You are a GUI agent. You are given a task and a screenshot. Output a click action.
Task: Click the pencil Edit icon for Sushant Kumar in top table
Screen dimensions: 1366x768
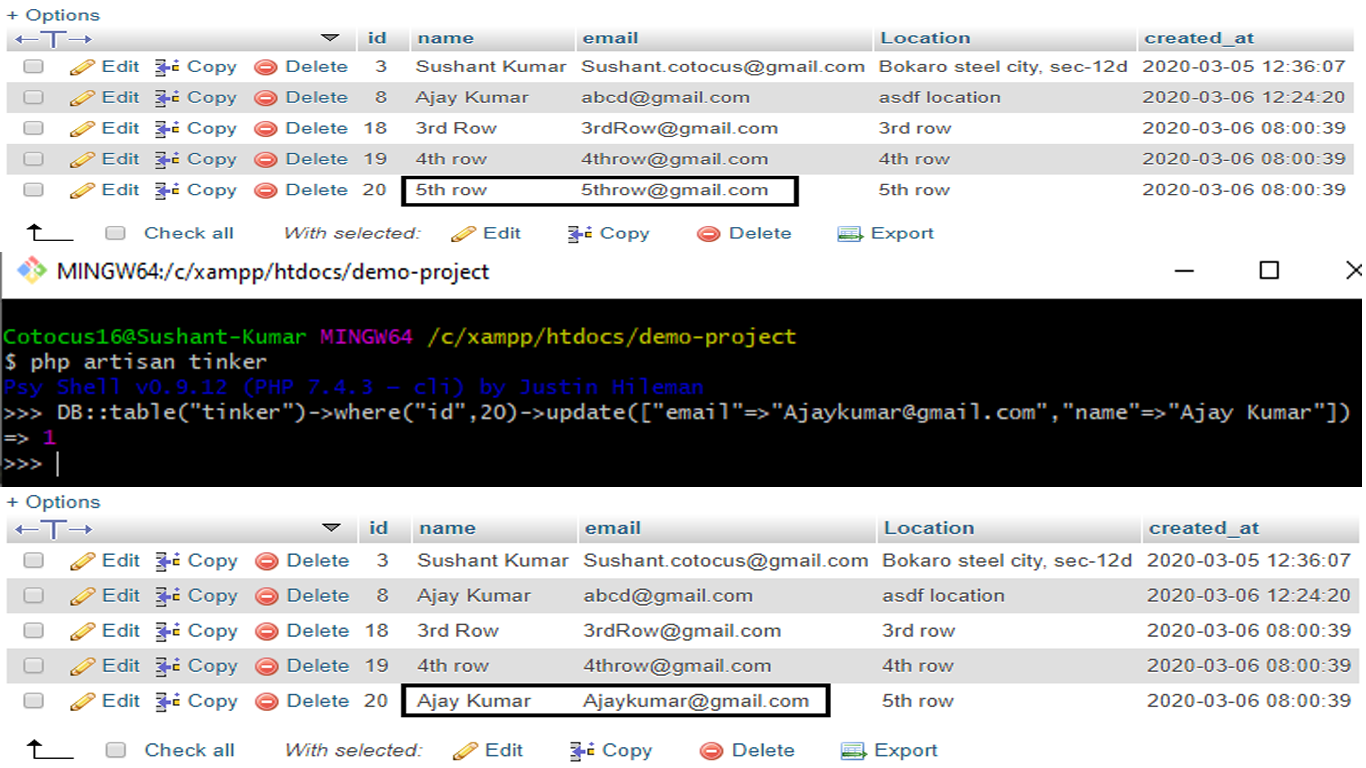click(x=83, y=68)
